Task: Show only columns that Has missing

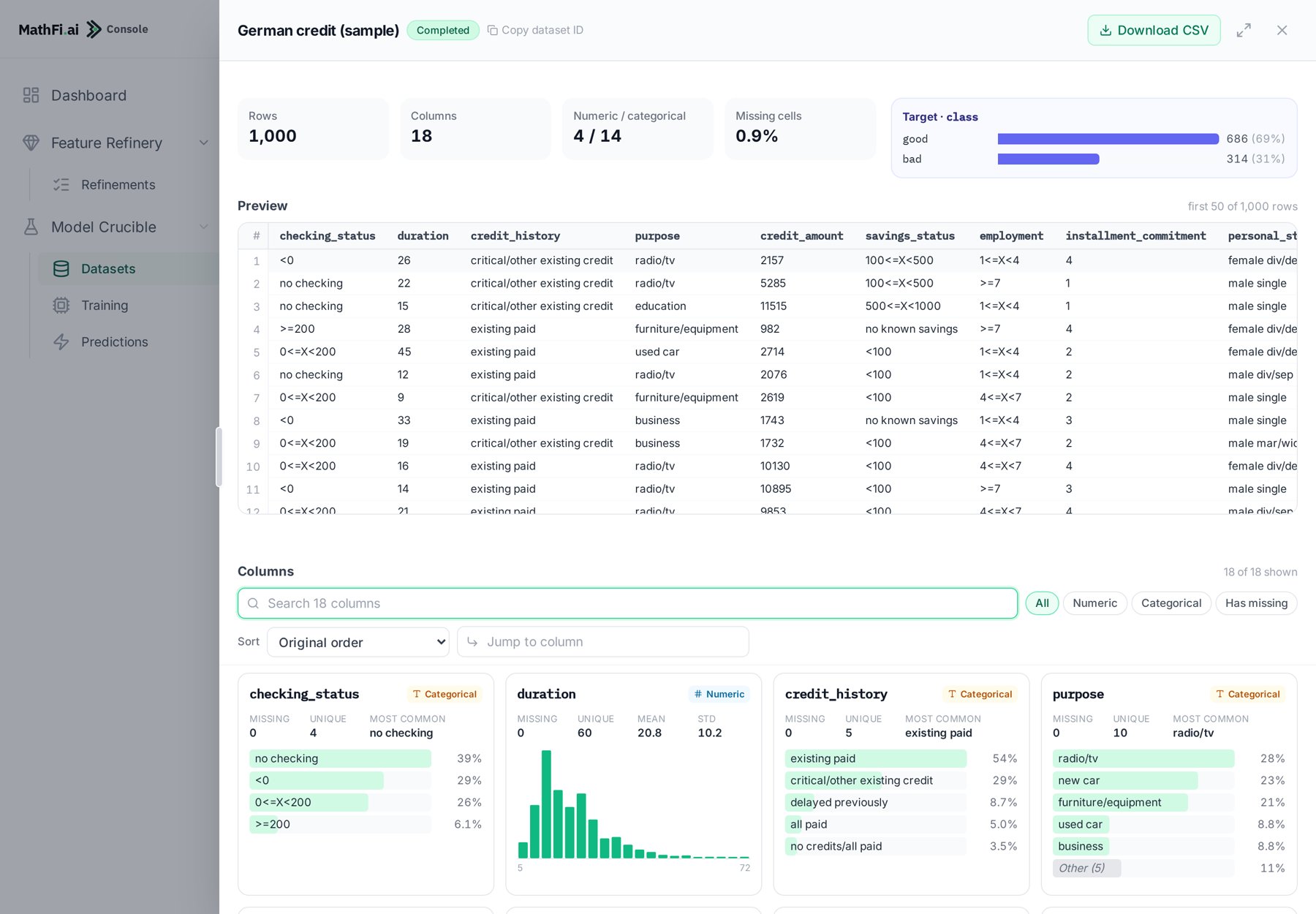Action: click(1256, 603)
